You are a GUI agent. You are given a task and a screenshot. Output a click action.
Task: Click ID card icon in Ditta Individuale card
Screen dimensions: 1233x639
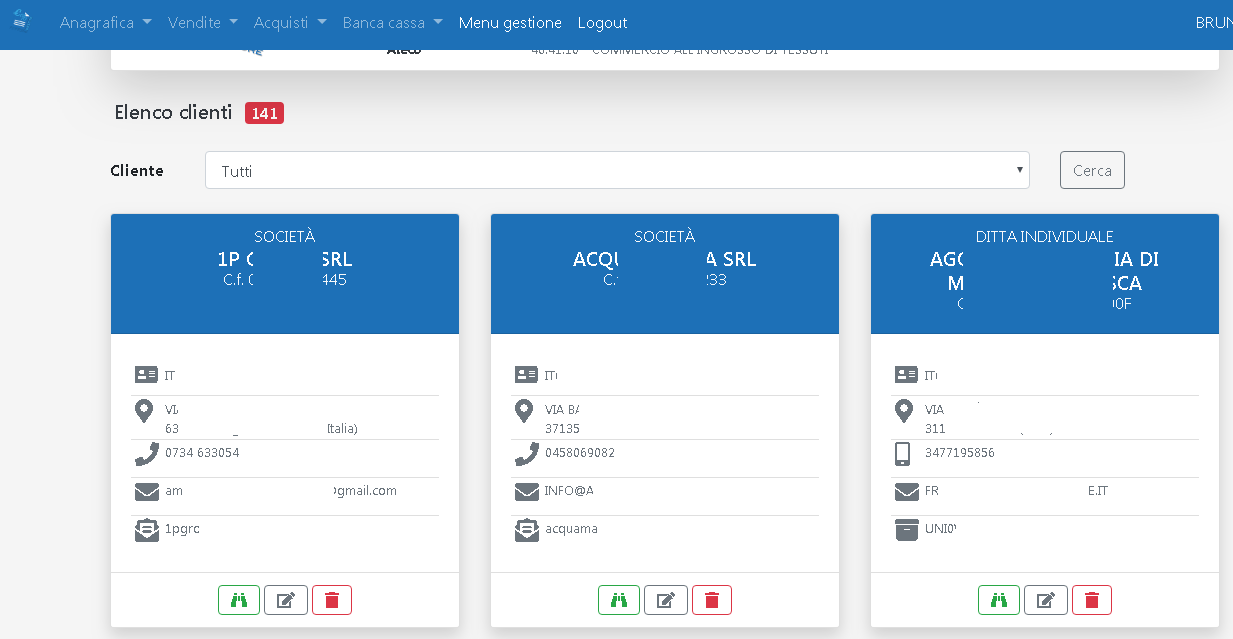pyautogui.click(x=906, y=375)
